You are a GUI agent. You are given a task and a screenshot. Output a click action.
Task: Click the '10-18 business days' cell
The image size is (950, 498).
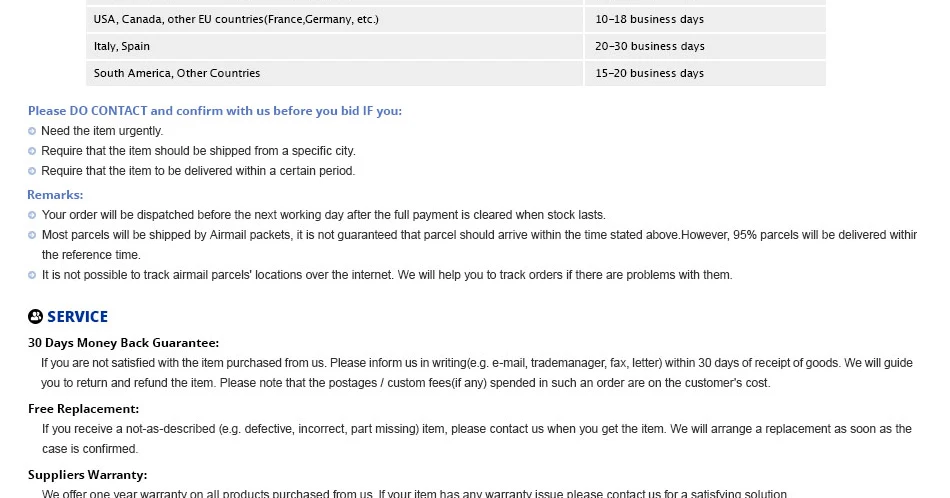pyautogui.click(x=705, y=19)
